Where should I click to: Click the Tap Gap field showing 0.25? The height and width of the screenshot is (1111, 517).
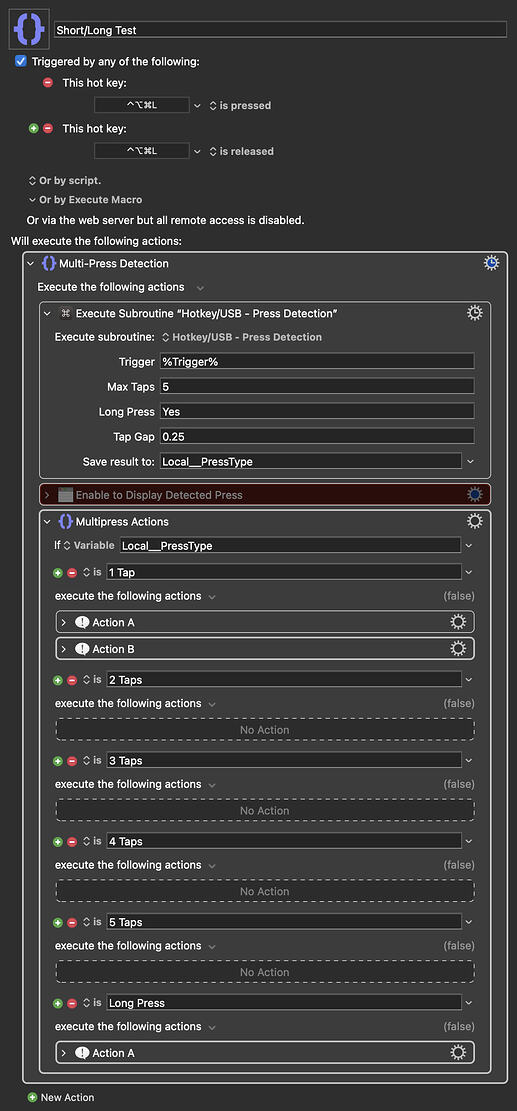click(317, 436)
